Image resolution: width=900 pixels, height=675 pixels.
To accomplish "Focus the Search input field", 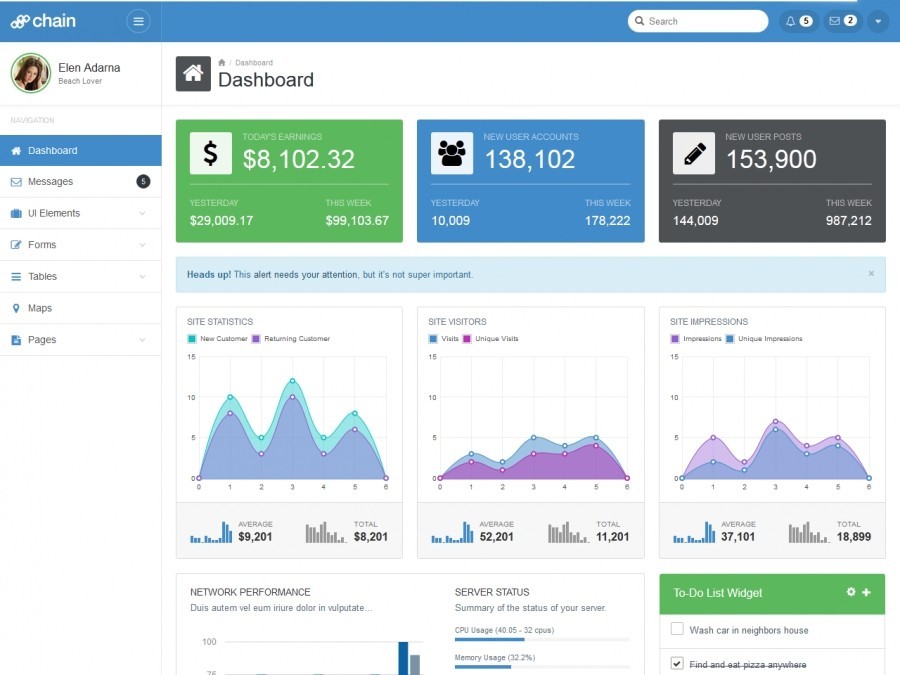I will tap(698, 21).
